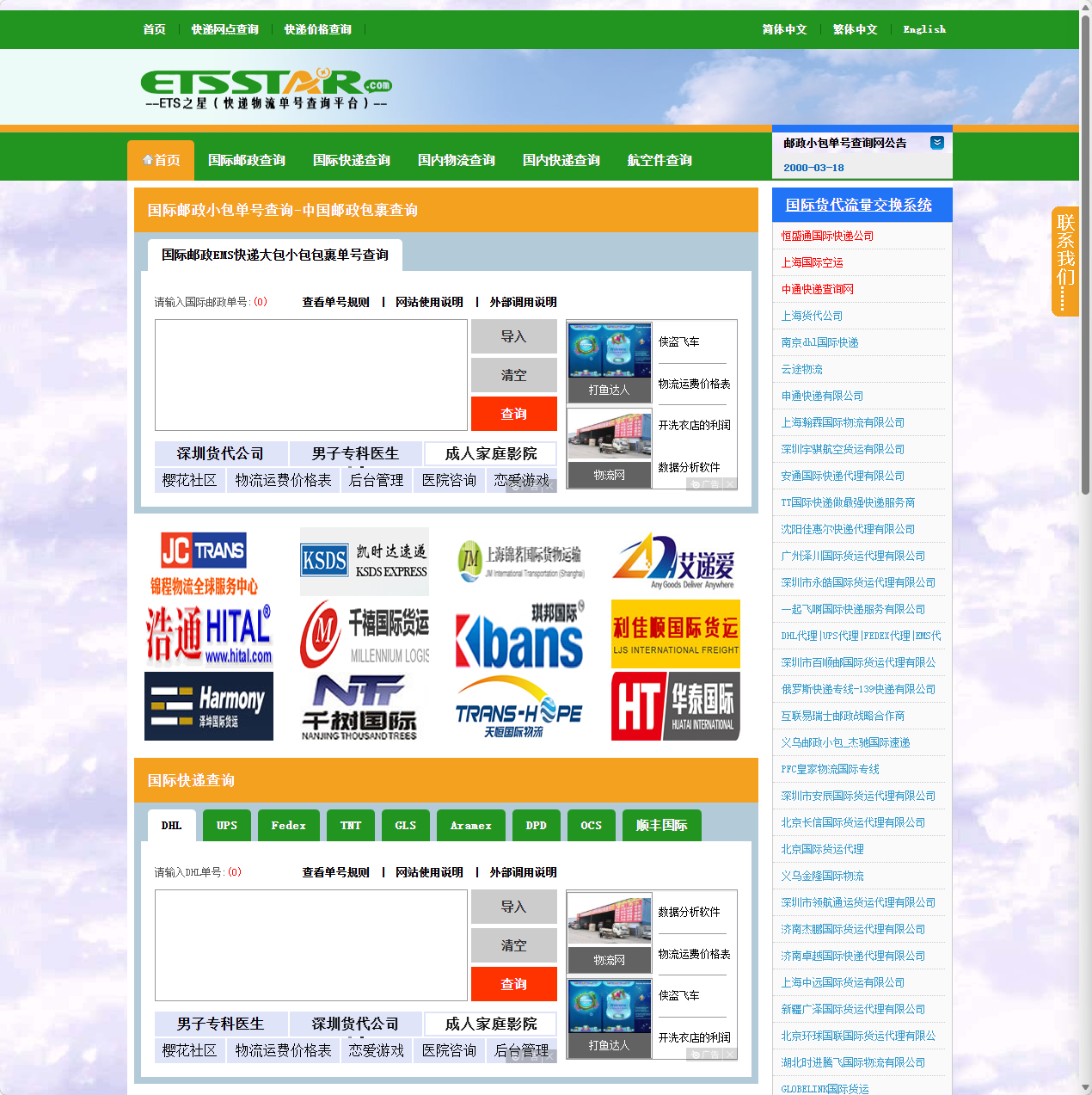Viewport: 1092px width, 1095px height.
Task: Click the KSDS Express logo
Action: [364, 562]
